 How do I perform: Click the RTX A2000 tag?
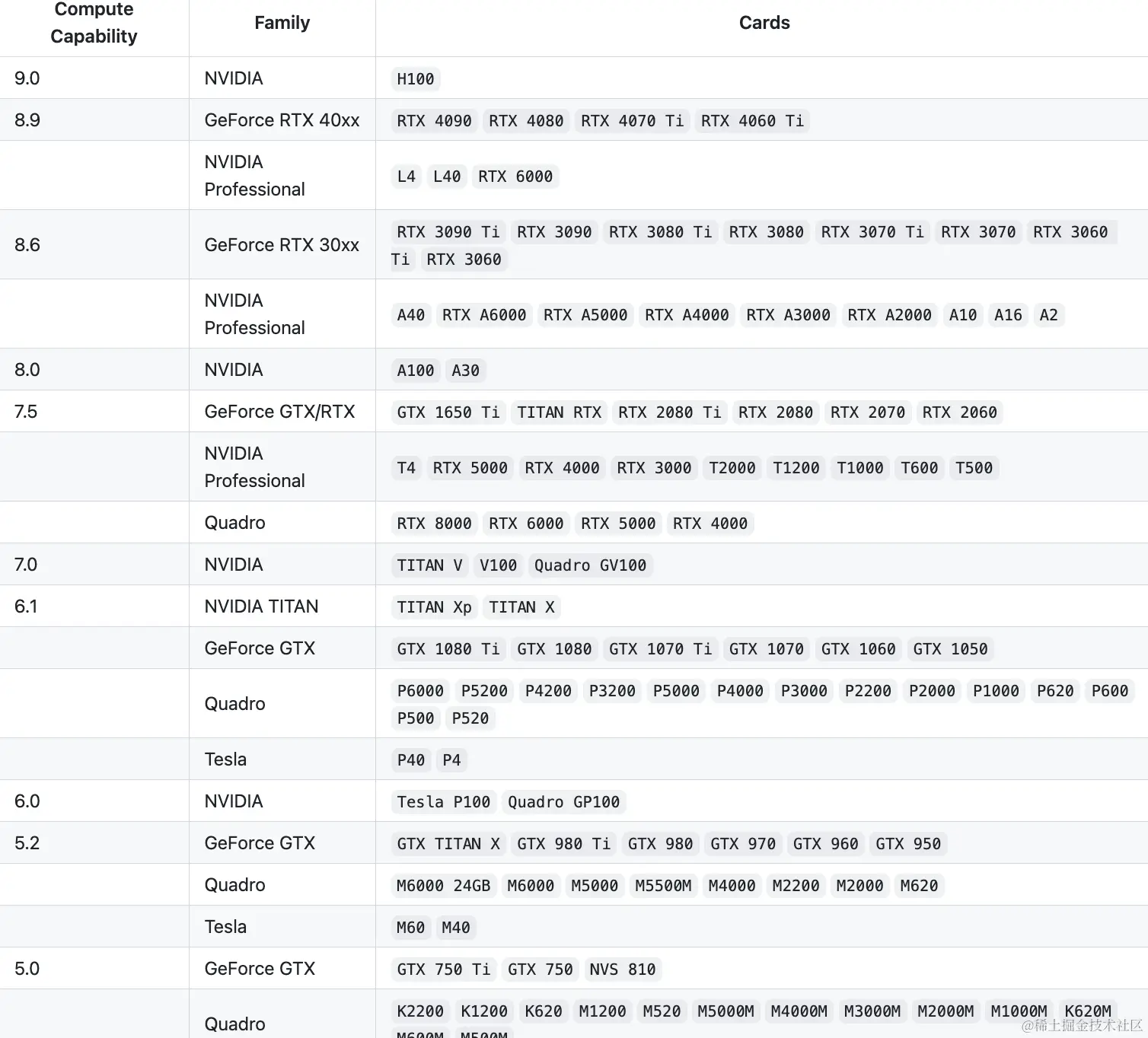pos(889,315)
